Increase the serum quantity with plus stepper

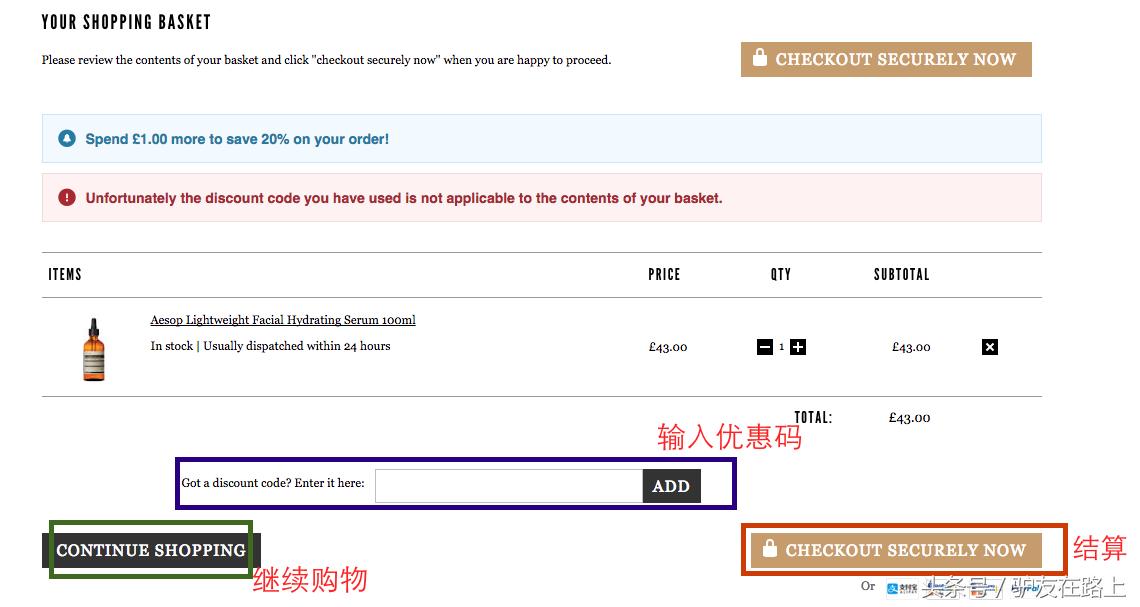click(797, 347)
